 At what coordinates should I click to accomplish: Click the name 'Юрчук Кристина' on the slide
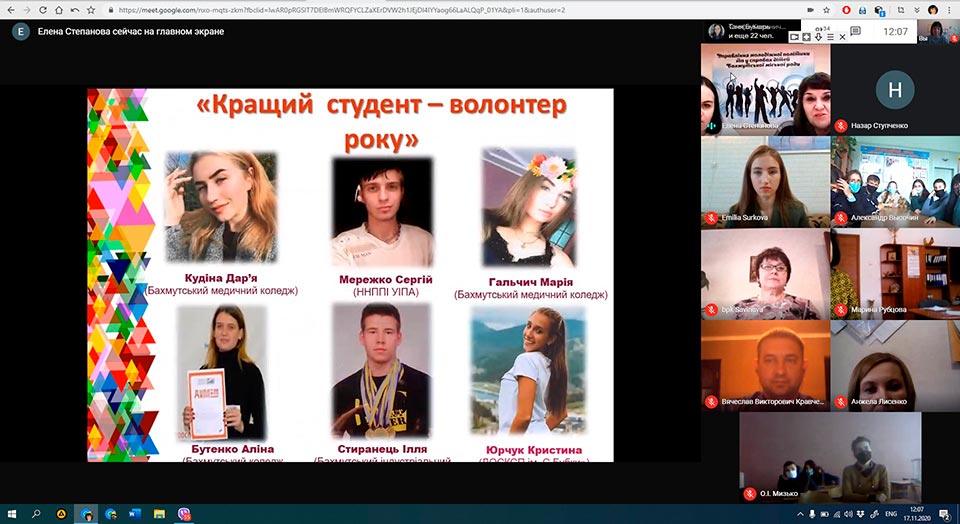534,450
